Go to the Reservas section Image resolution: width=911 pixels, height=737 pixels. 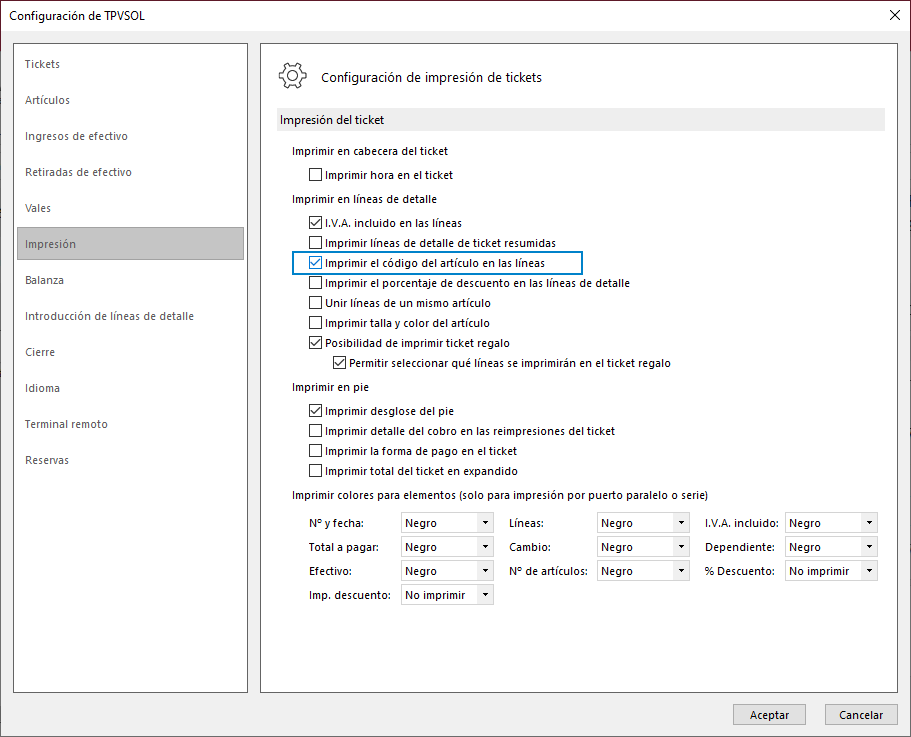click(x=47, y=460)
